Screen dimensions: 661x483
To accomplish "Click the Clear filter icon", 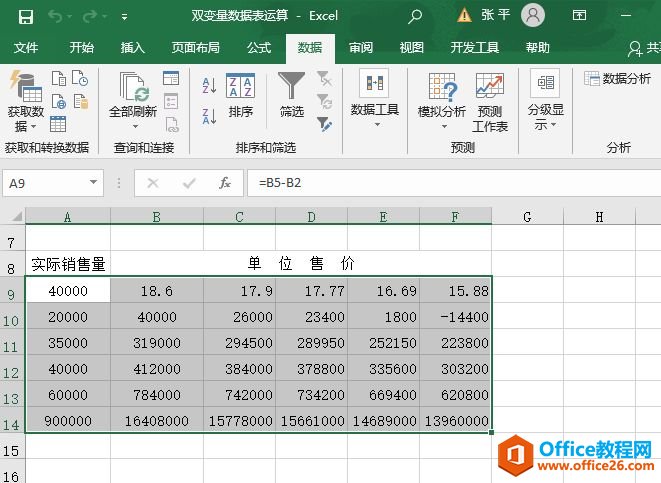I will click(324, 78).
